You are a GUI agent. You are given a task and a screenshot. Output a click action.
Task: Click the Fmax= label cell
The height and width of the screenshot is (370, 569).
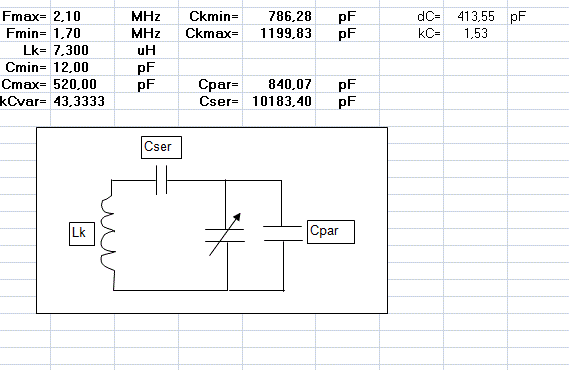pyautogui.click(x=25, y=16)
